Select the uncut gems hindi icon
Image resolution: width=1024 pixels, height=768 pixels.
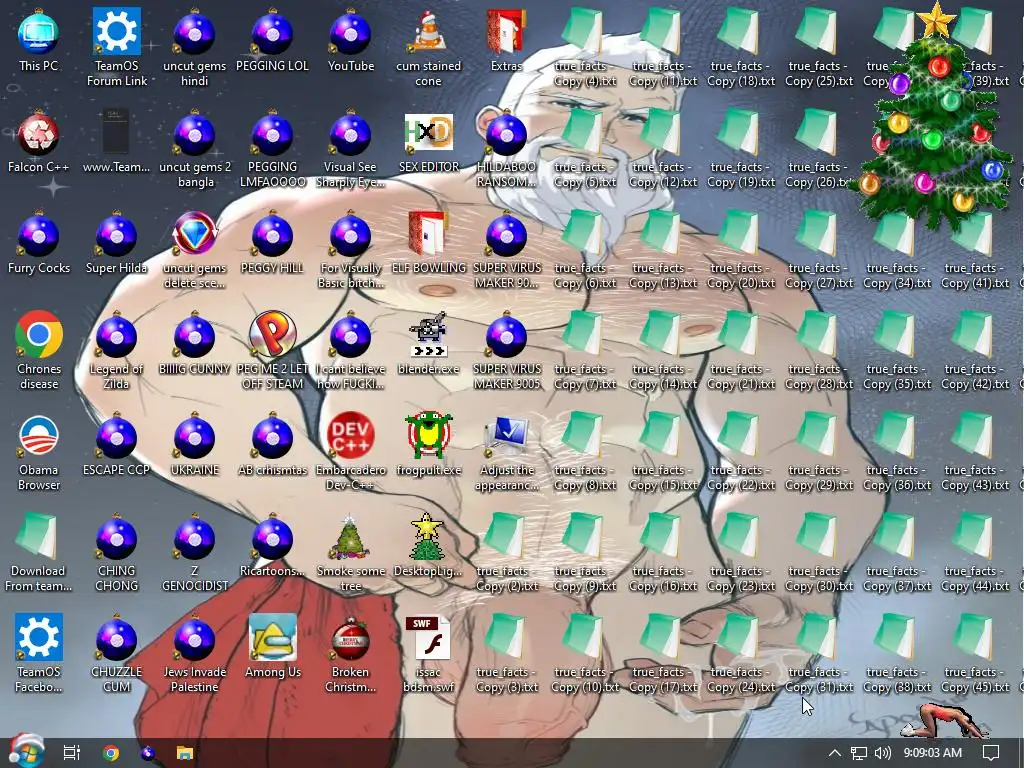(195, 47)
